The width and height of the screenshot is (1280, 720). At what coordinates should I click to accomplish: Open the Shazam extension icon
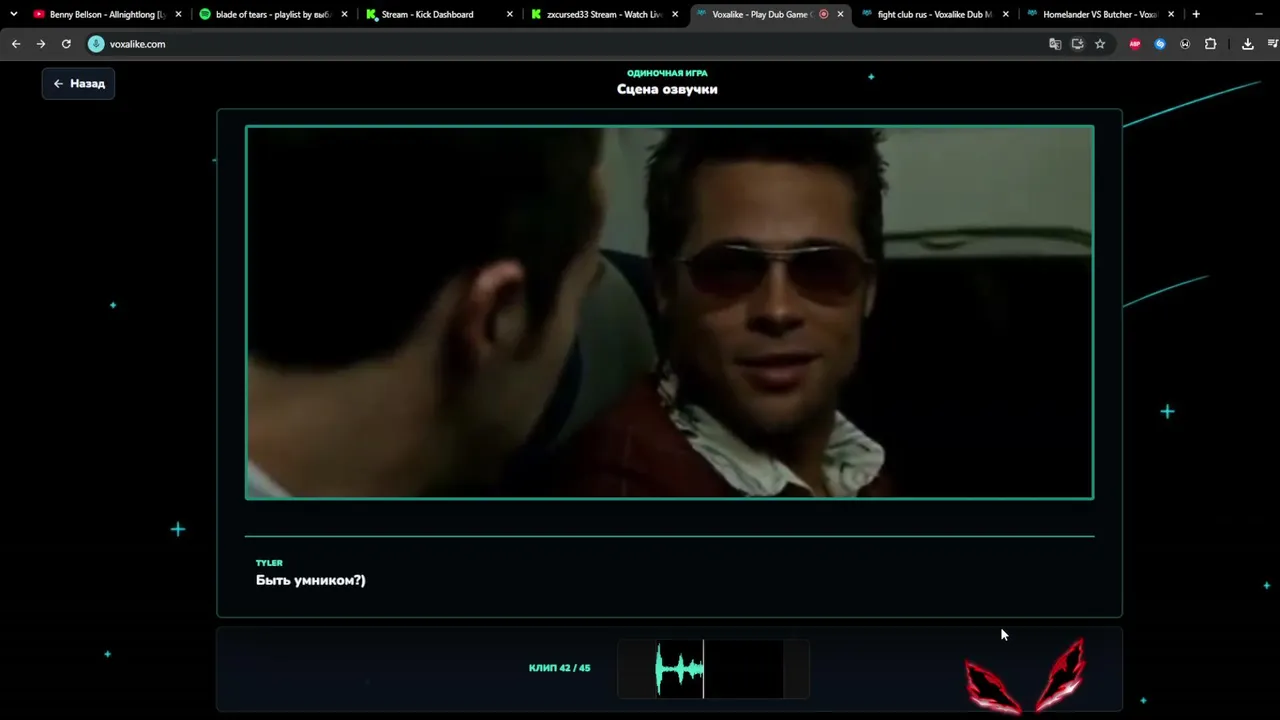(1160, 44)
